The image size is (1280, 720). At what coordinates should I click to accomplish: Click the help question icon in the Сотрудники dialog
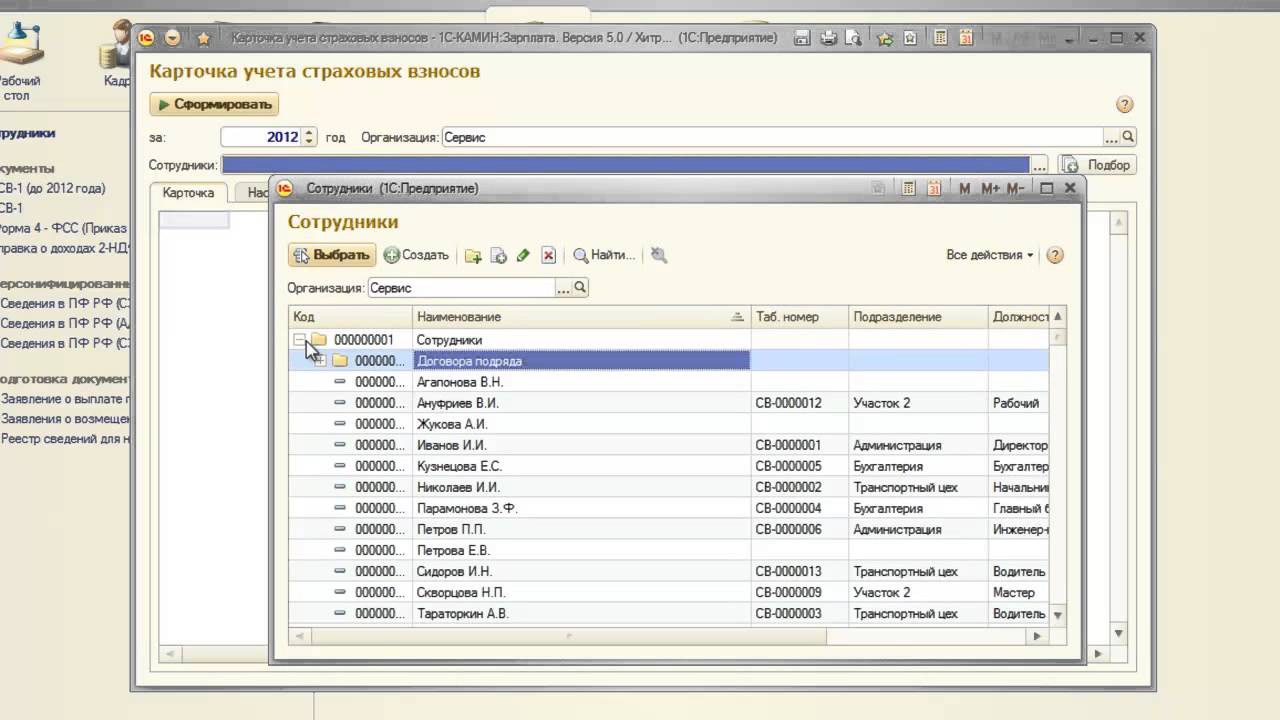(1054, 255)
